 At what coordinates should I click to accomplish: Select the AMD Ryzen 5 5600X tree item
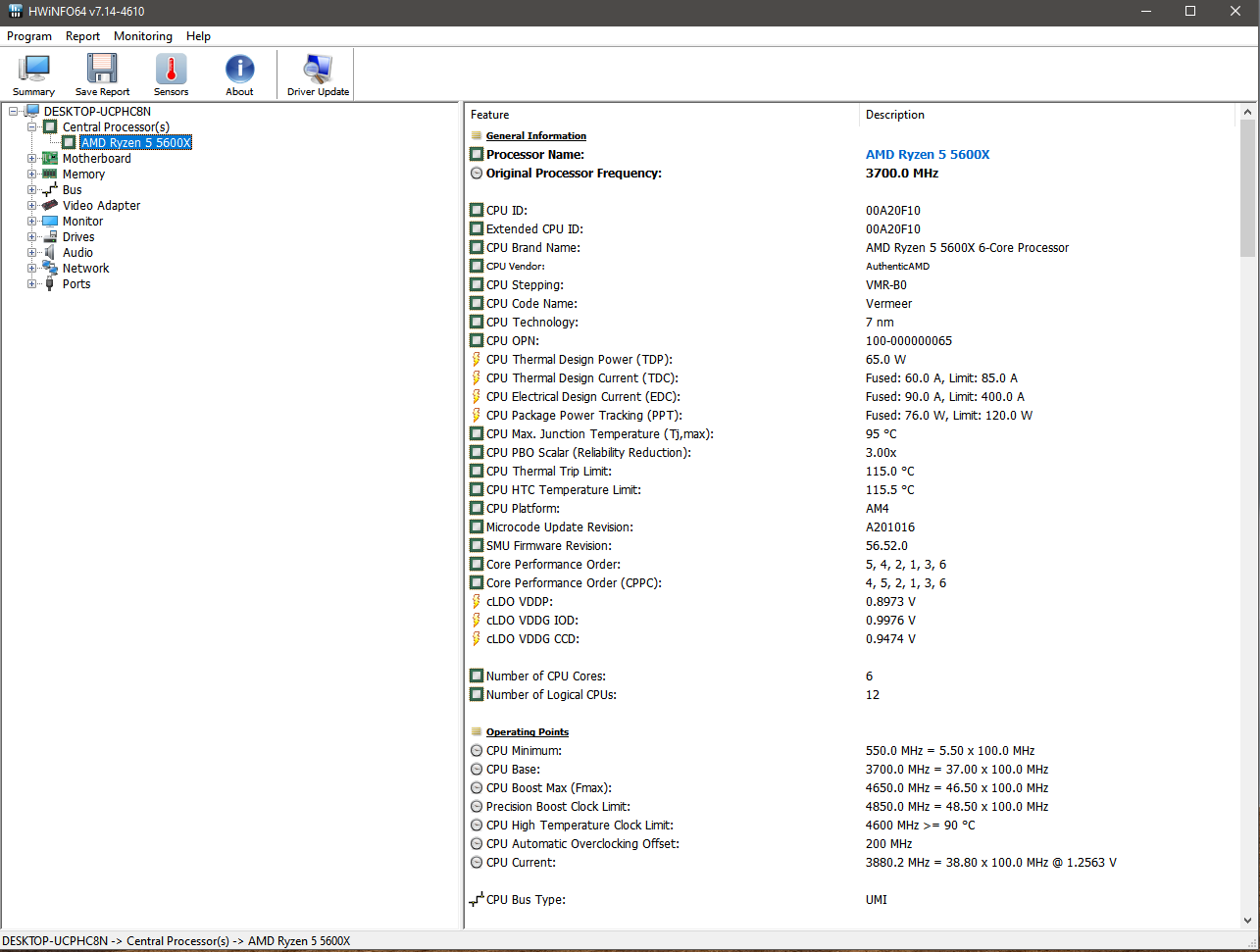pyautogui.click(x=136, y=143)
